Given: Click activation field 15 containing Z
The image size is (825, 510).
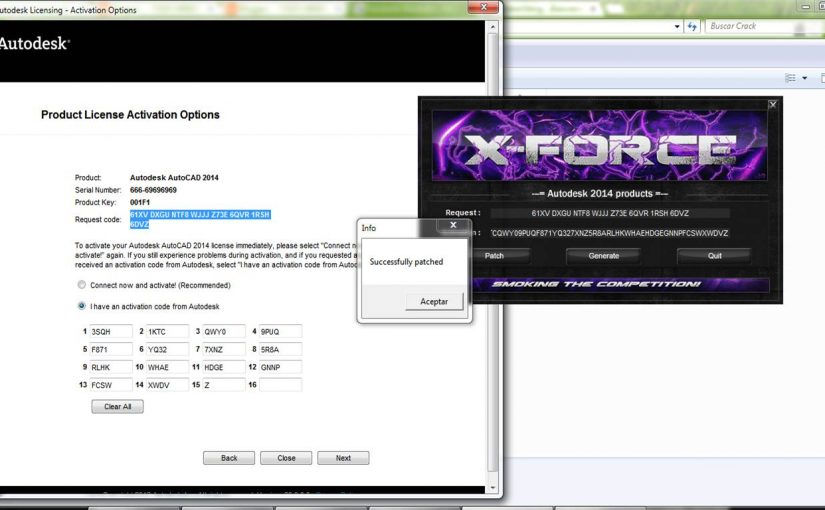Looking at the screenshot, I should pos(224,385).
